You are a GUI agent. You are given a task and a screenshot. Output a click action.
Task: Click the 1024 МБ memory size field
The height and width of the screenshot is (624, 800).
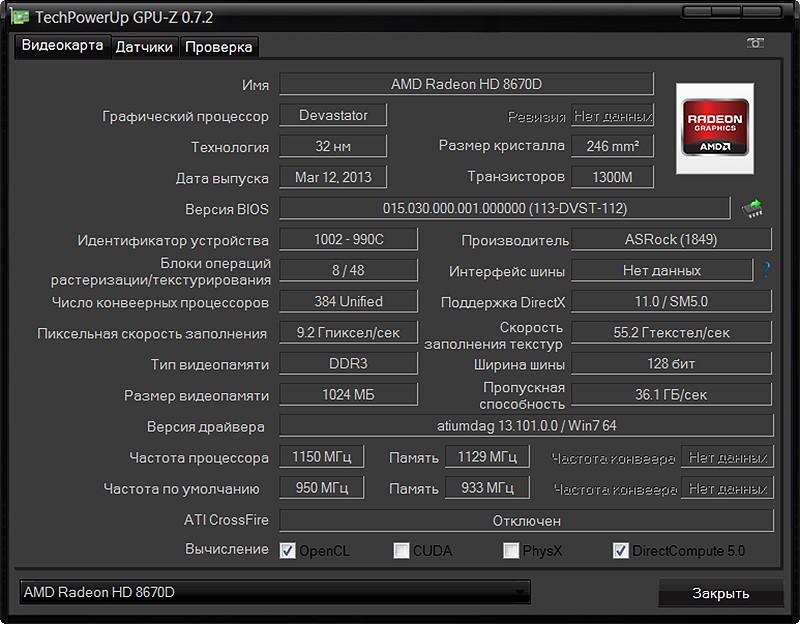tap(348, 394)
